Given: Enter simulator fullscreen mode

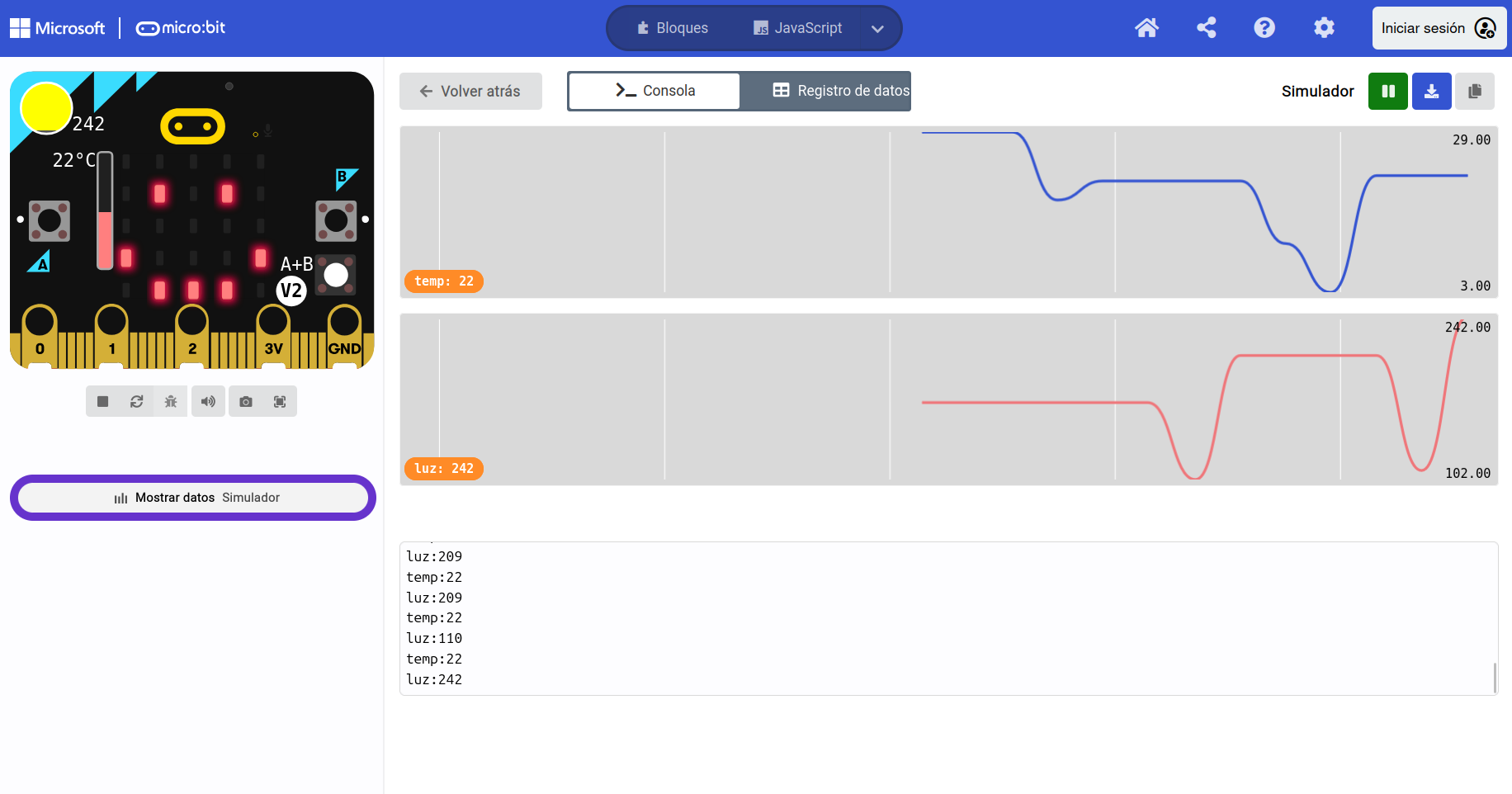Looking at the screenshot, I should [280, 402].
